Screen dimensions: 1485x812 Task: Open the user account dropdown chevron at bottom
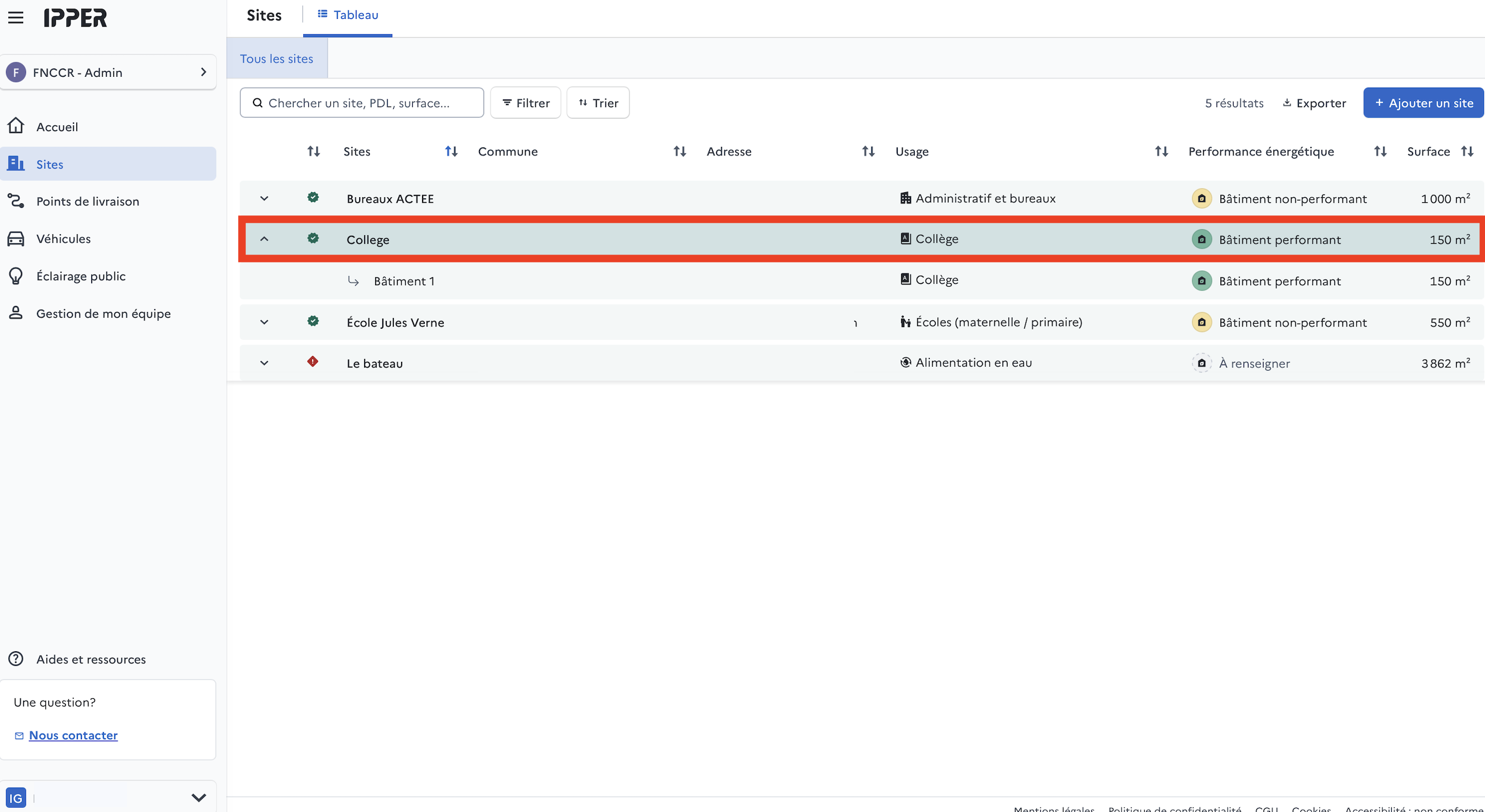tap(199, 798)
